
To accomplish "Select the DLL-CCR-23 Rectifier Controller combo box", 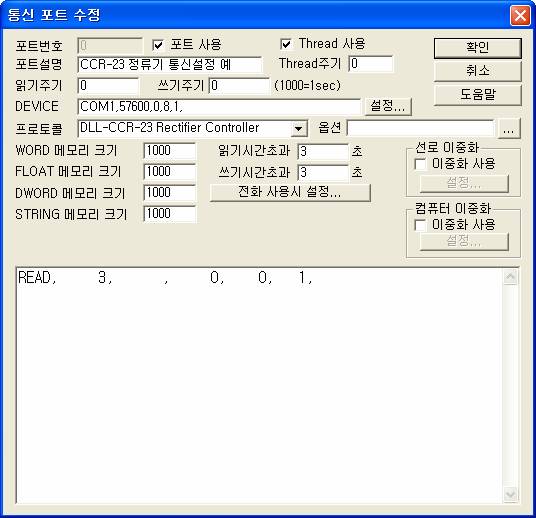I will tap(192, 128).
